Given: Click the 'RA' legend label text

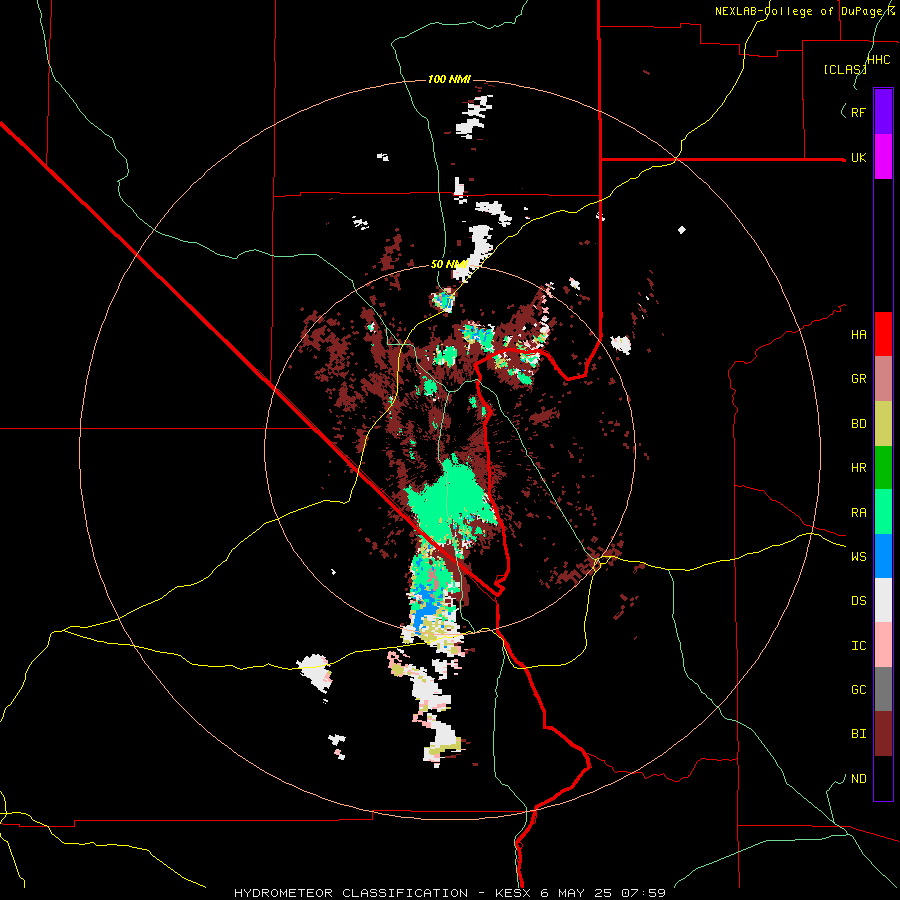Looking at the screenshot, I should pos(858,513).
